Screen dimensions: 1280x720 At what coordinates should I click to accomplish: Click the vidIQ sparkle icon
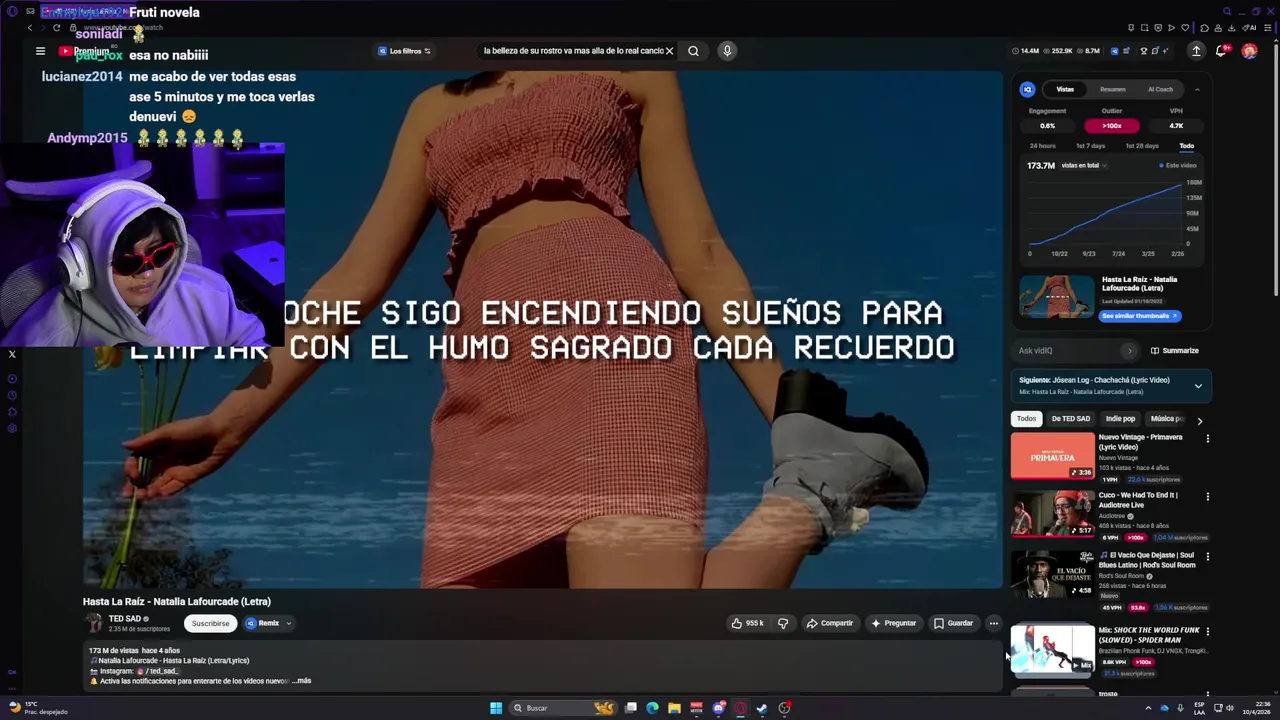click(1165, 51)
